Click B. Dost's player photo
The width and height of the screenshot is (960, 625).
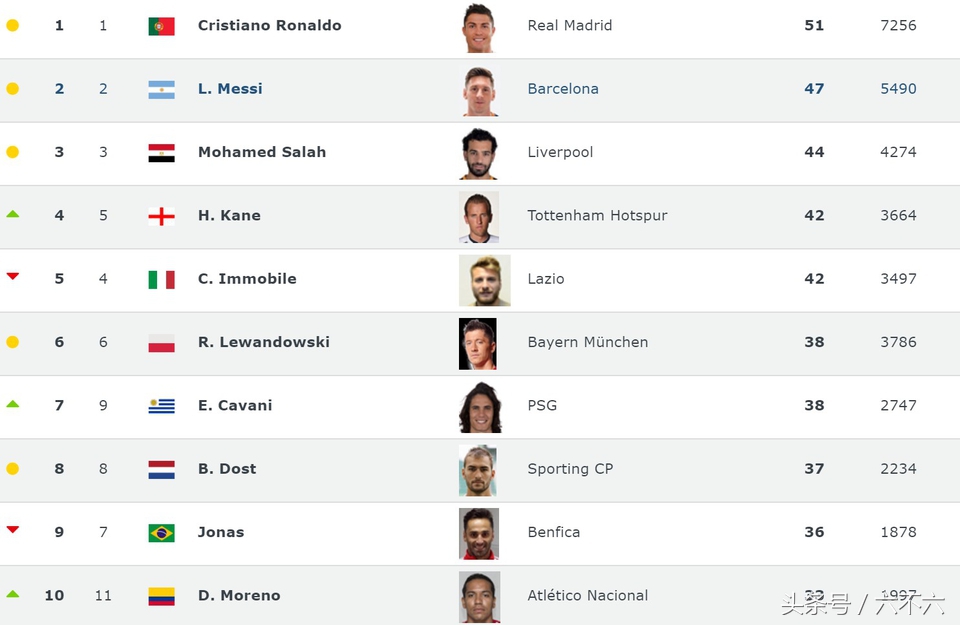[479, 470]
